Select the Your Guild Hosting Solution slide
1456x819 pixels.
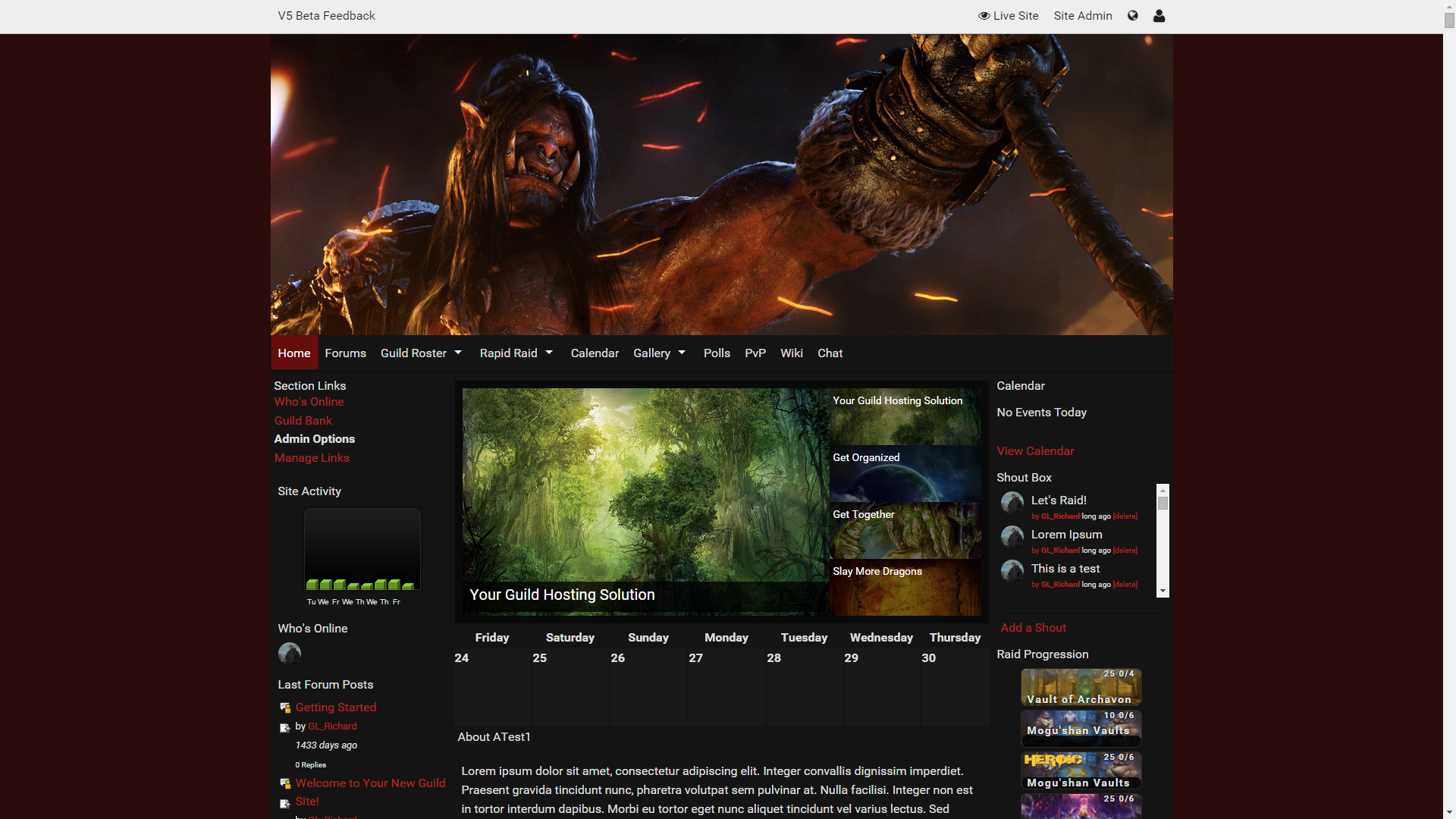[x=905, y=416]
